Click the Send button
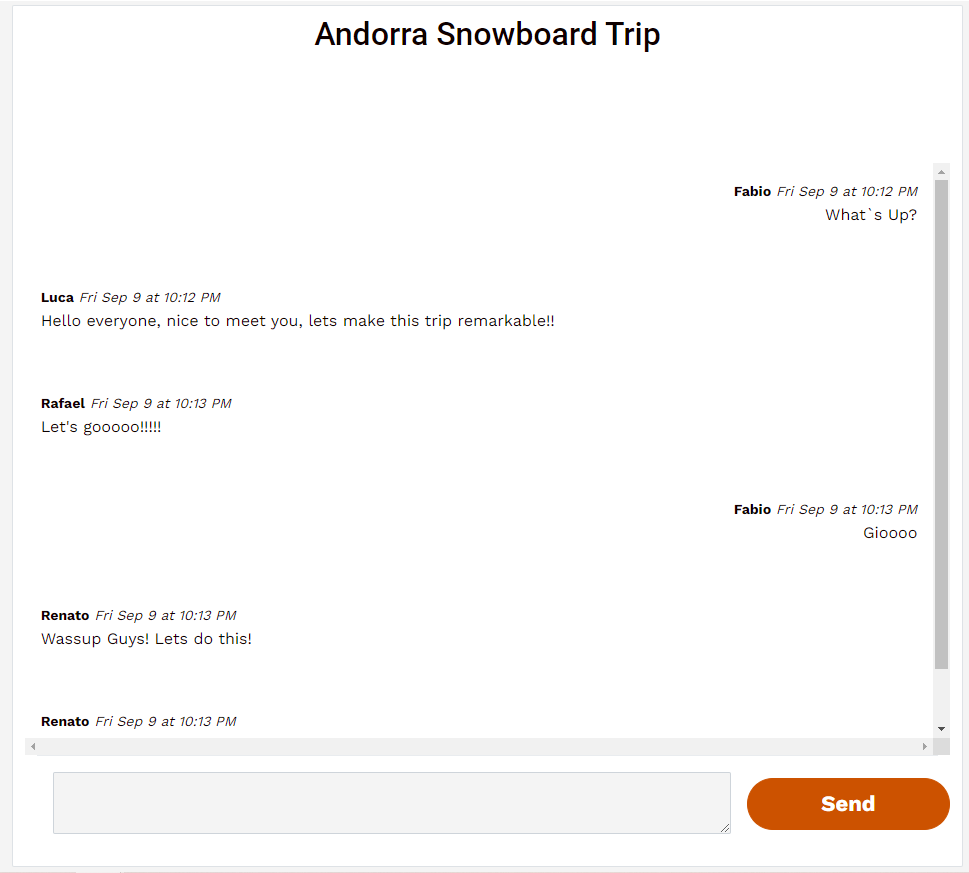The width and height of the screenshot is (969, 873). point(847,804)
